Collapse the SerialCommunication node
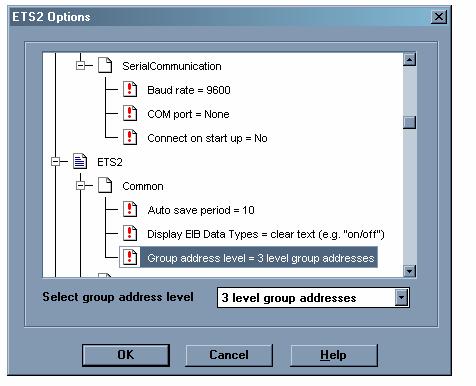The height and width of the screenshot is (386, 476). (80, 65)
